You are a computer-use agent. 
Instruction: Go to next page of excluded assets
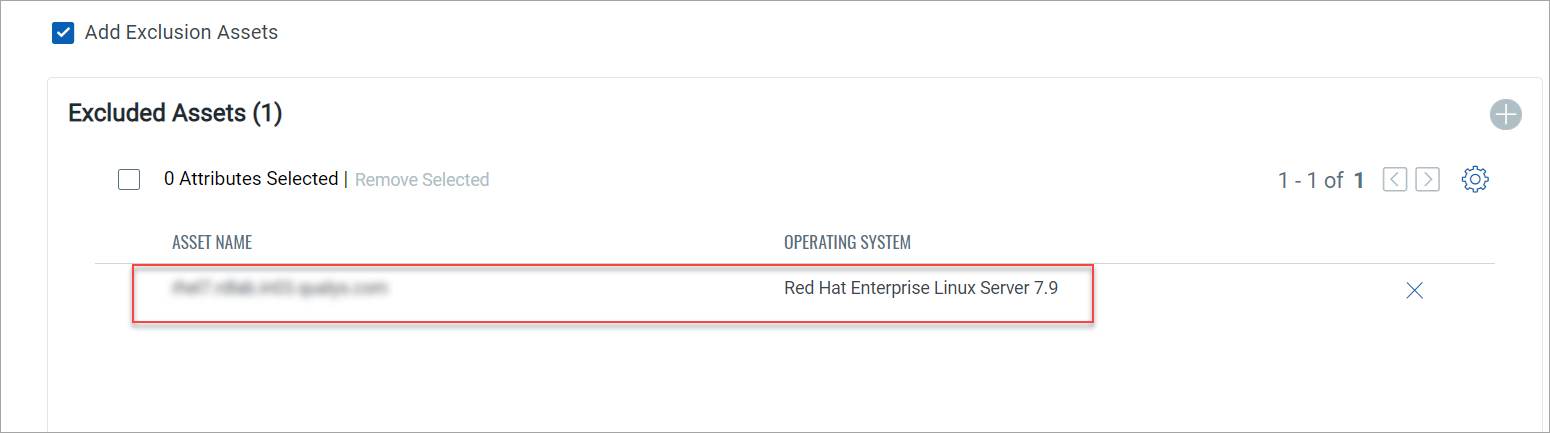coord(1428,180)
